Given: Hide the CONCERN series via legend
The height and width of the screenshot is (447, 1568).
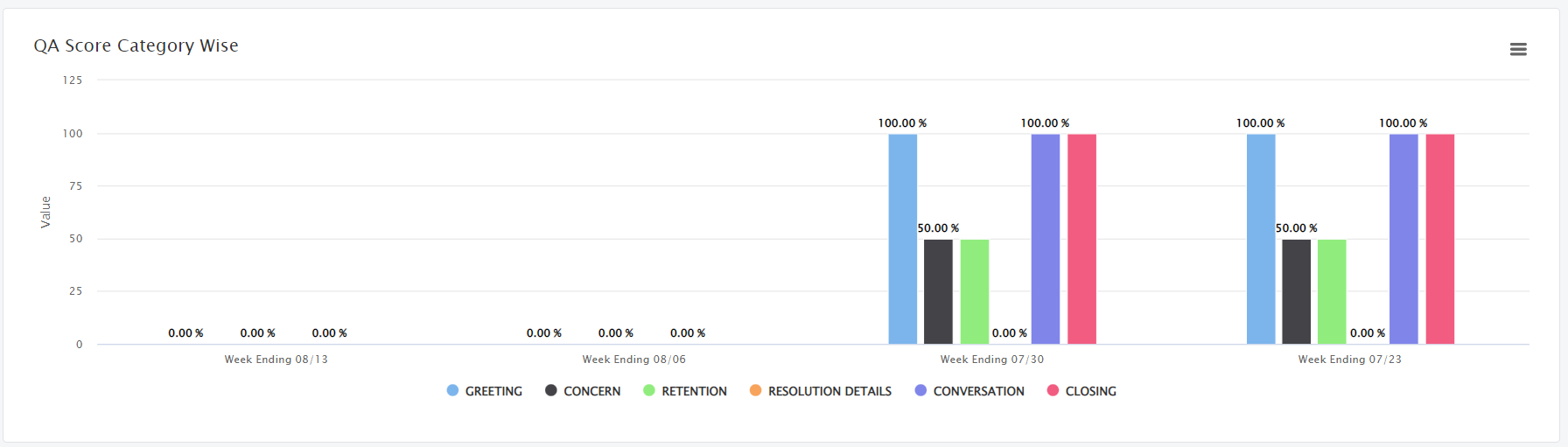Looking at the screenshot, I should pos(591,391).
